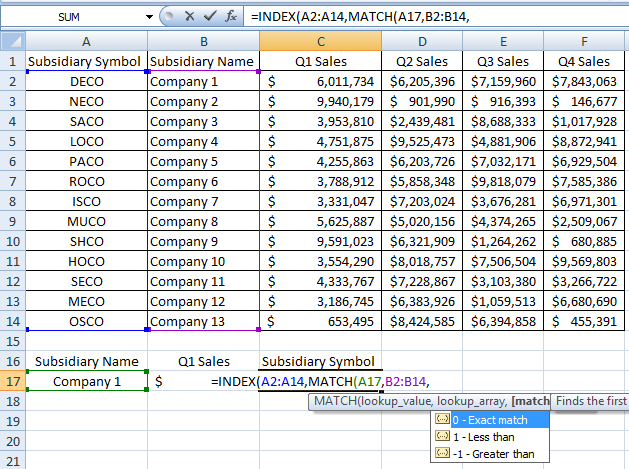Click 'Company 1' in cell A17
629x469 pixels.
pyautogui.click(x=87, y=381)
